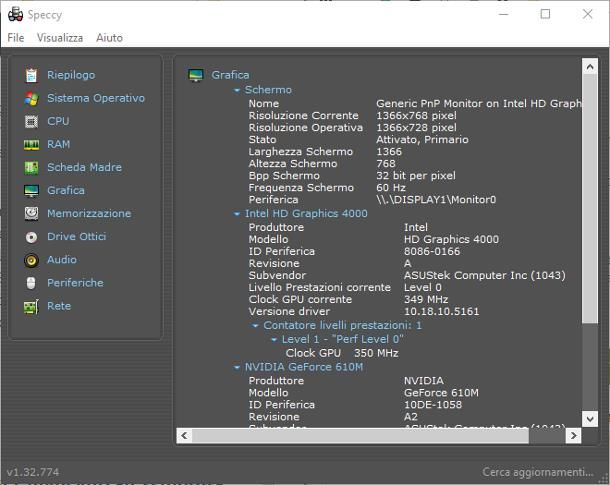This screenshot has height=485, width=610.
Task: Select the Memorizzazione section
Action: tap(89, 214)
